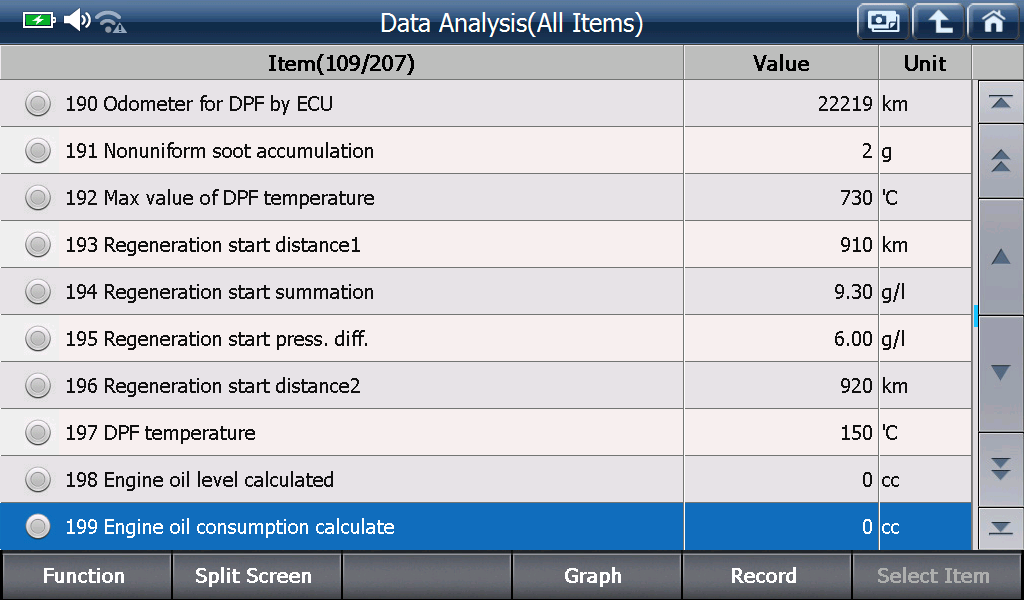This screenshot has height=600, width=1024.
Task: Page up with double up-arrow
Action: (x=1000, y=161)
